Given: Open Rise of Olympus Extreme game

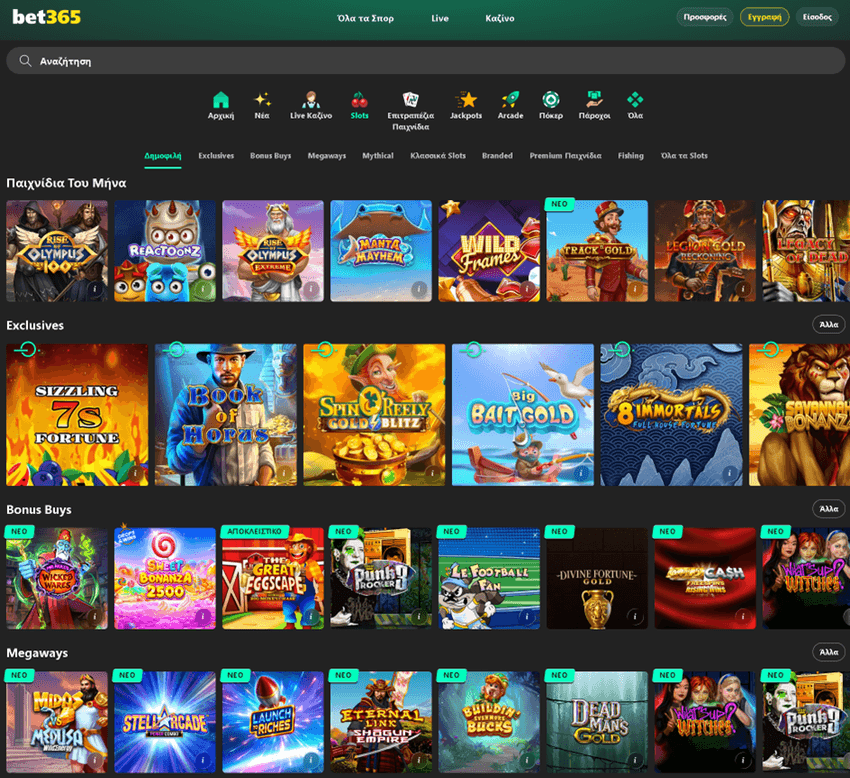Looking at the screenshot, I should [x=273, y=250].
